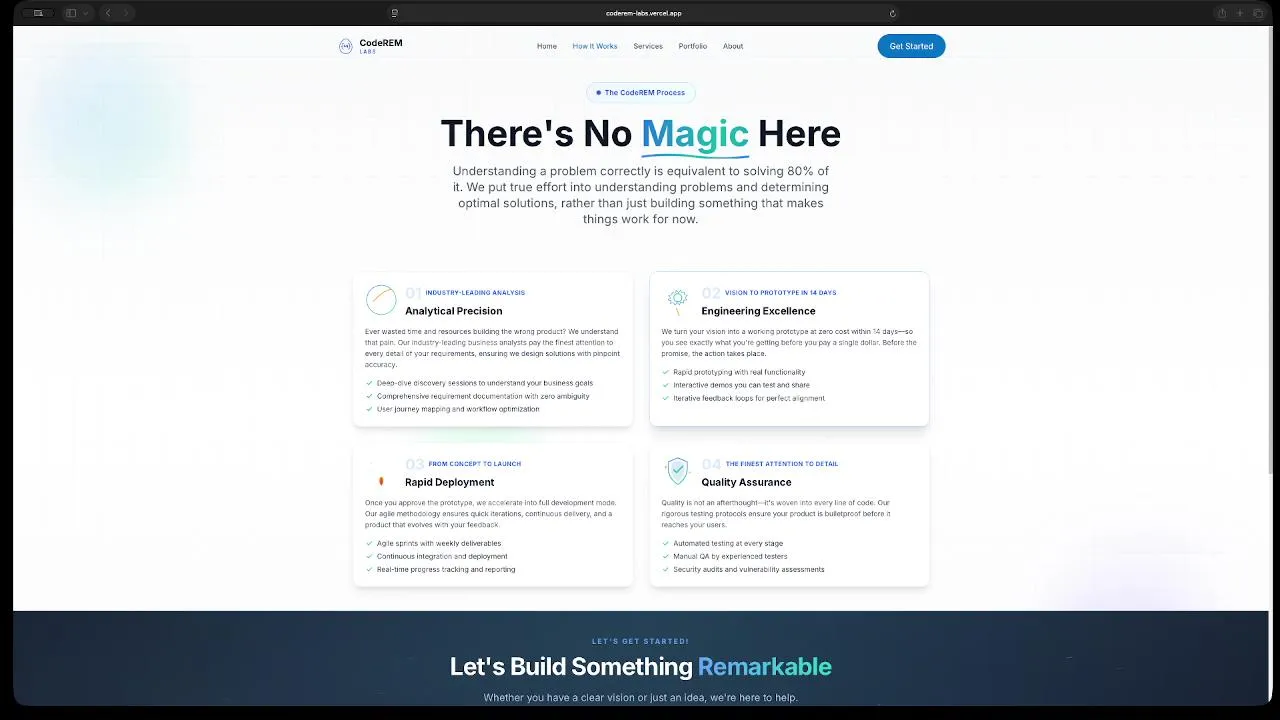Click the page settings icon in address bar
The image size is (1280, 720).
coord(395,13)
